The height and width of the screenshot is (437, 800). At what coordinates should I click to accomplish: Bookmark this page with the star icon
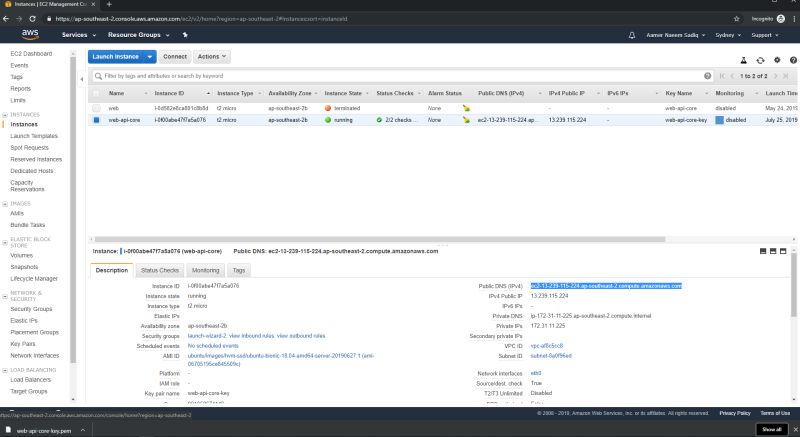tap(736, 19)
